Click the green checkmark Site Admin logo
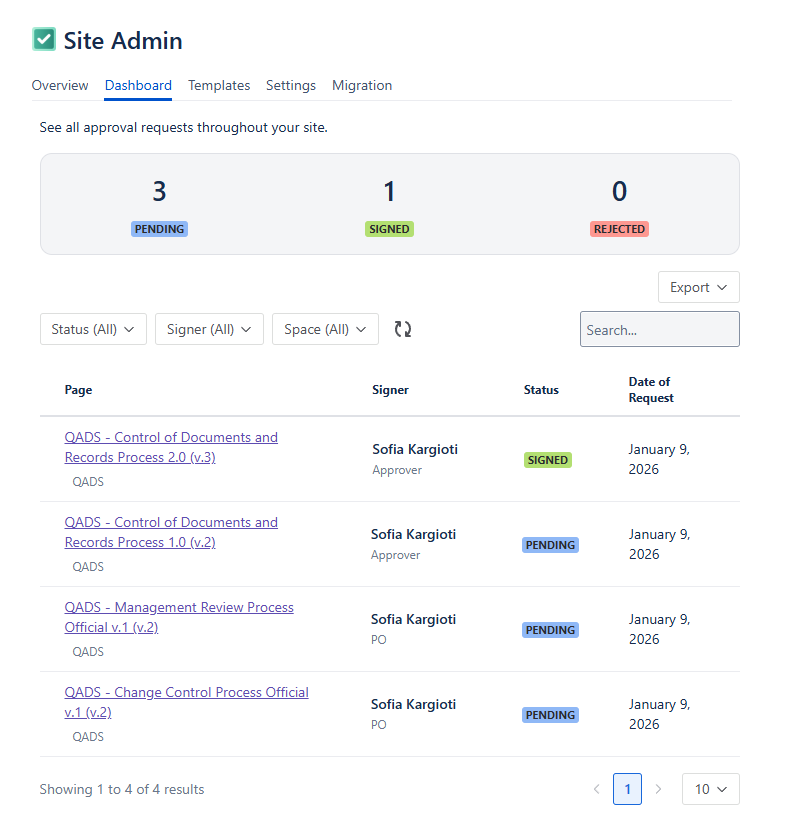 pos(44,40)
